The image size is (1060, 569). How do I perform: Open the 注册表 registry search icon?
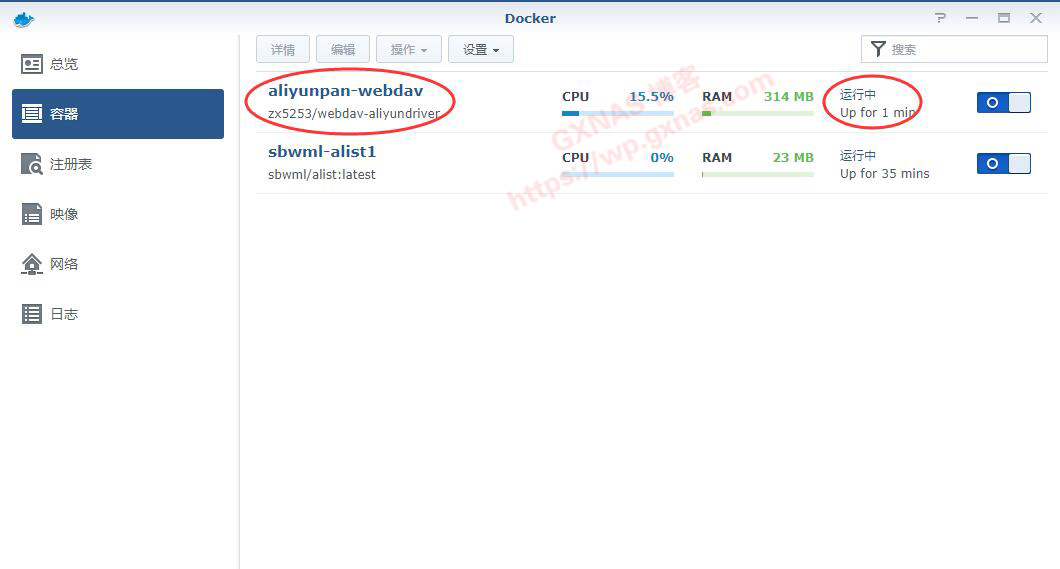32,164
